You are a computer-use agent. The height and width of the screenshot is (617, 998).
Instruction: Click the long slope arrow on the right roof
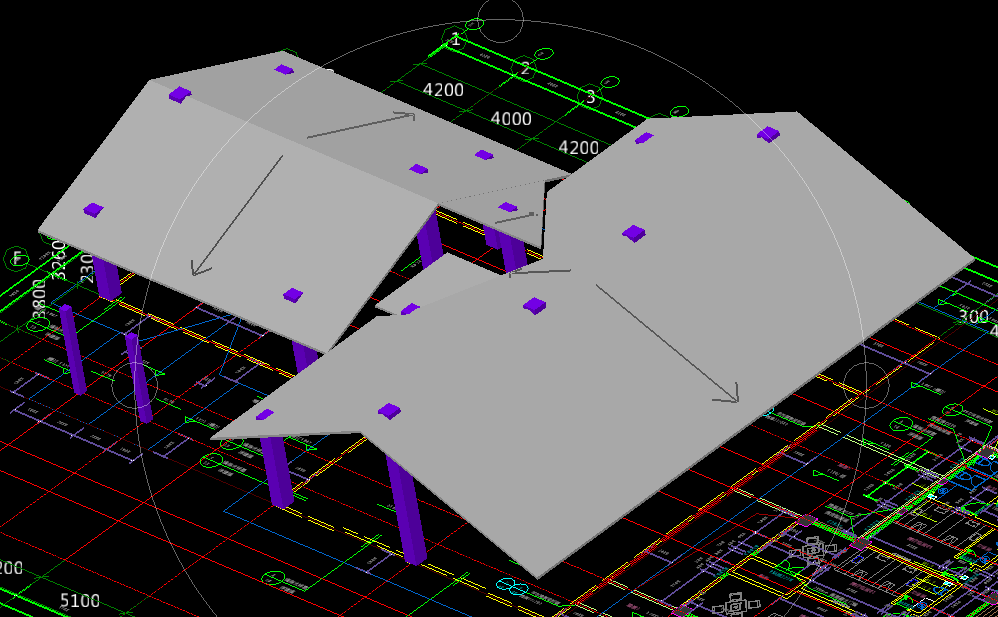667,344
